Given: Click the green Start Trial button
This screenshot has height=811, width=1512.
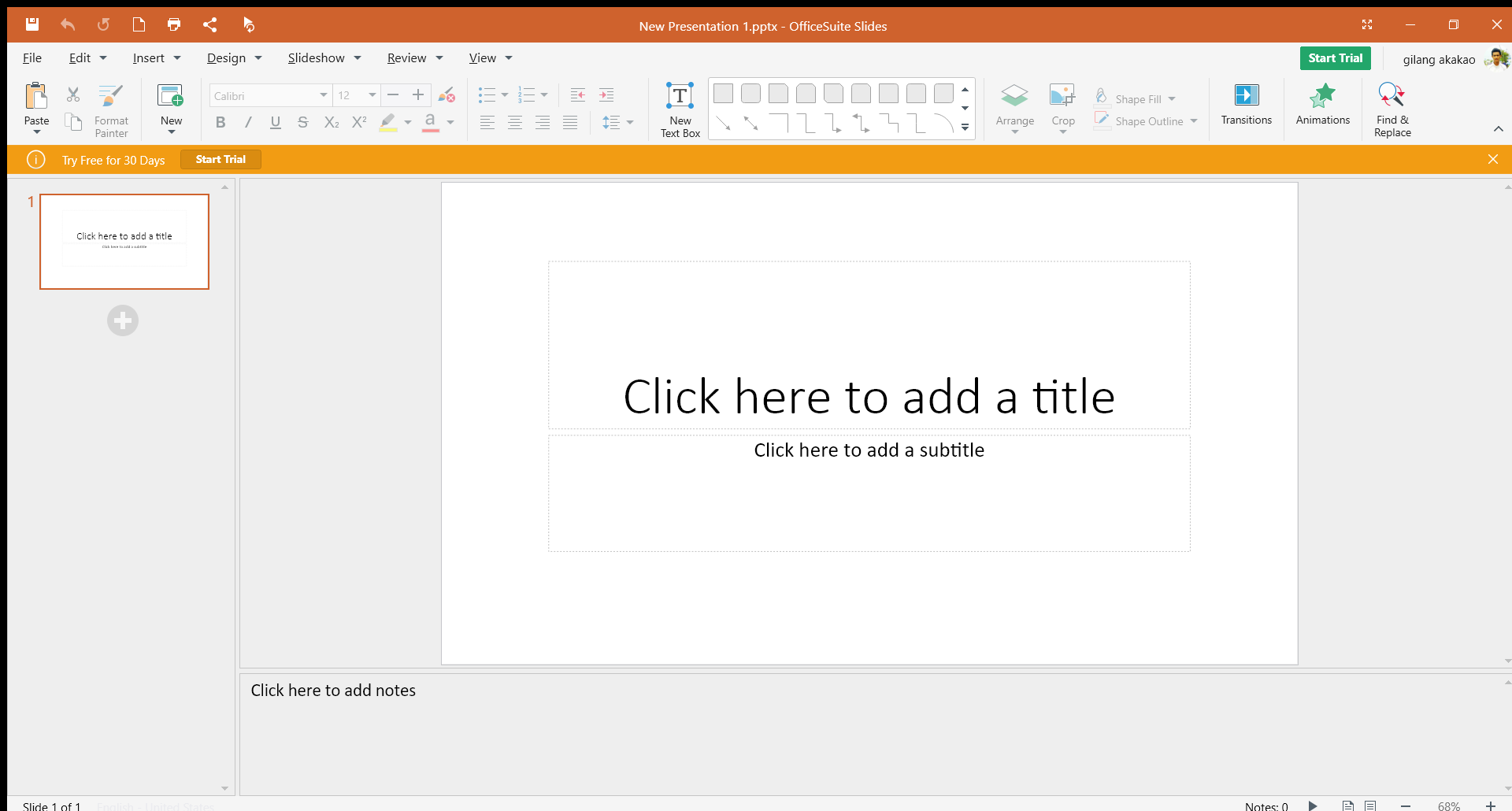Looking at the screenshot, I should [1335, 58].
